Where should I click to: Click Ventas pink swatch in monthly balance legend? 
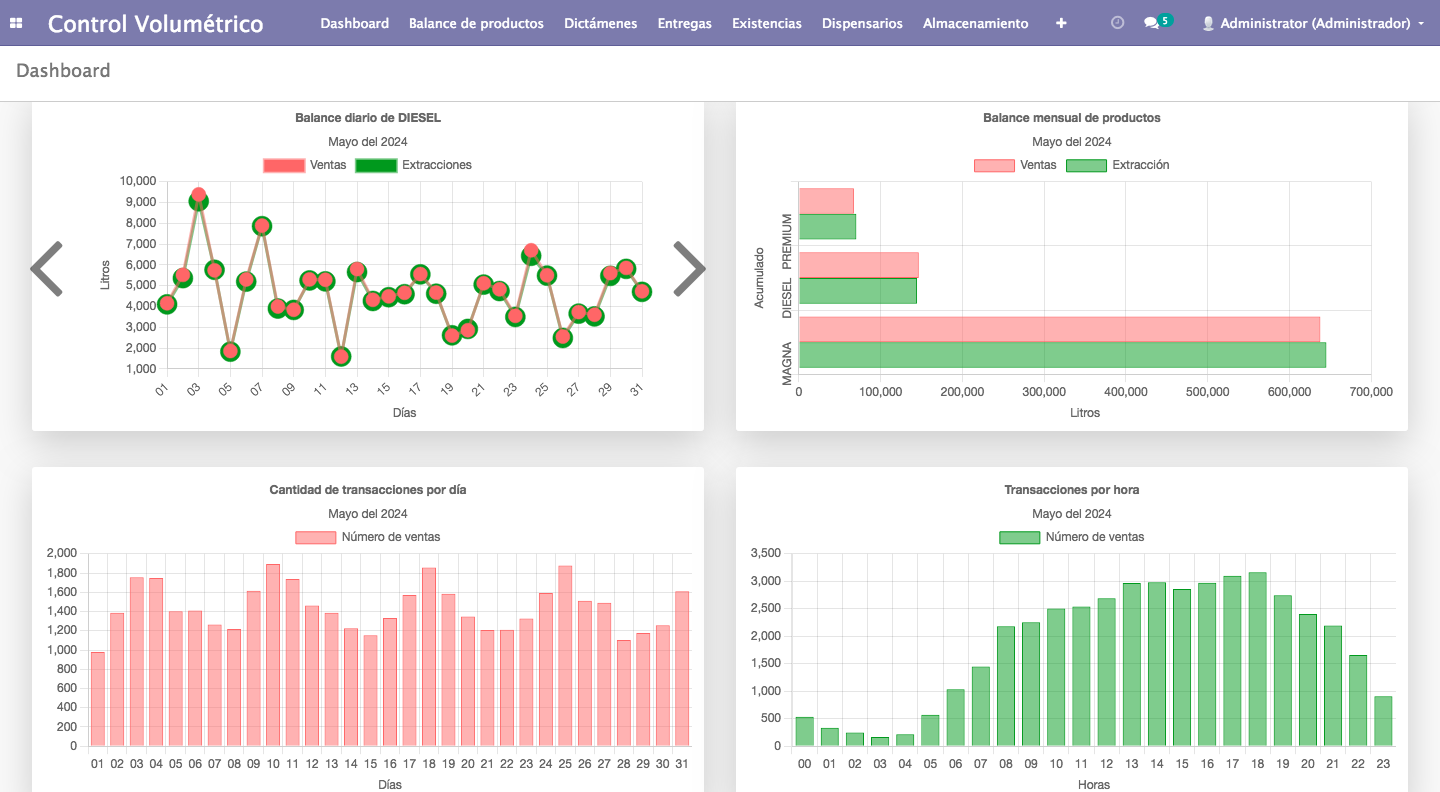tap(993, 165)
